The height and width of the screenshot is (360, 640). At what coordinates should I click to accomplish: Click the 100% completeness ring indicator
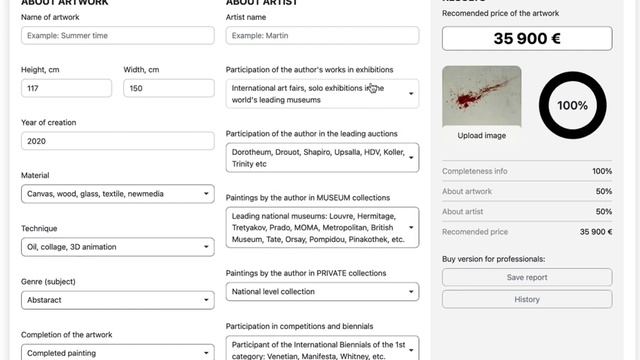point(573,105)
